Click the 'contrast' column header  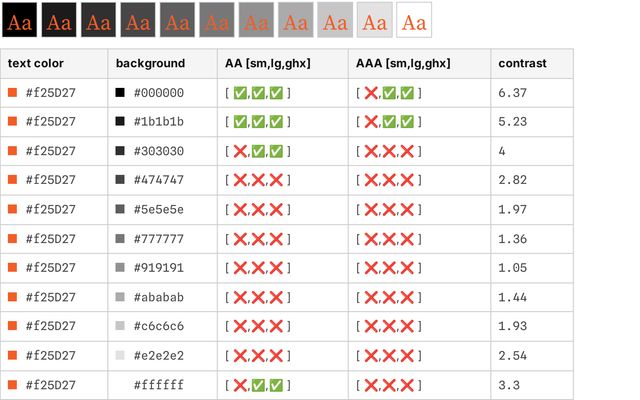click(522, 64)
